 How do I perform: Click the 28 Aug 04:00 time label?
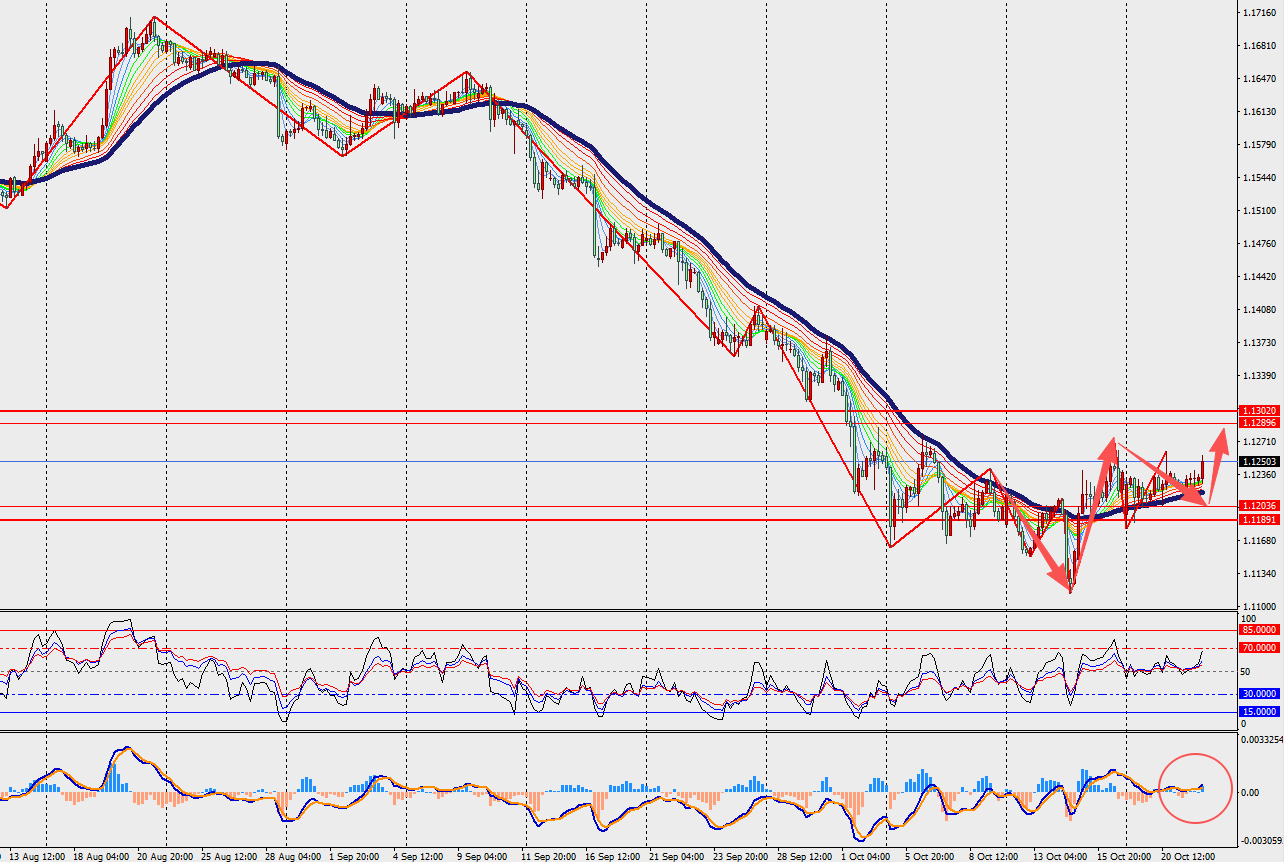click(293, 857)
